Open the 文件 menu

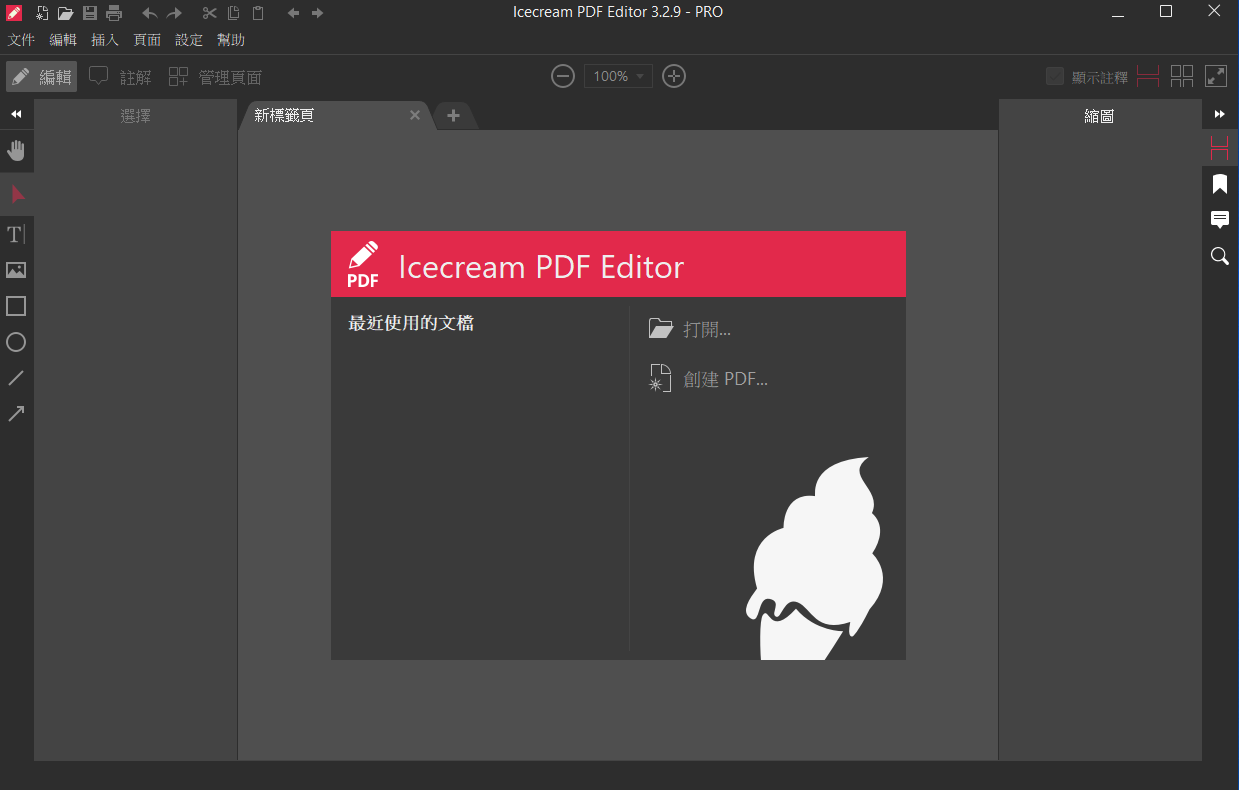21,40
